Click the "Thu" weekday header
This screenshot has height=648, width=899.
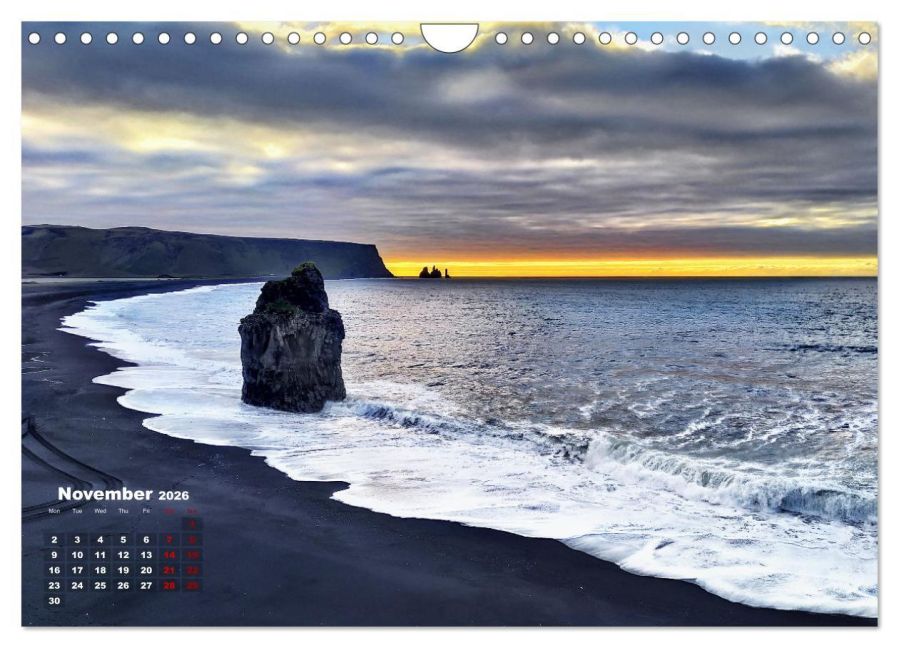(123, 511)
